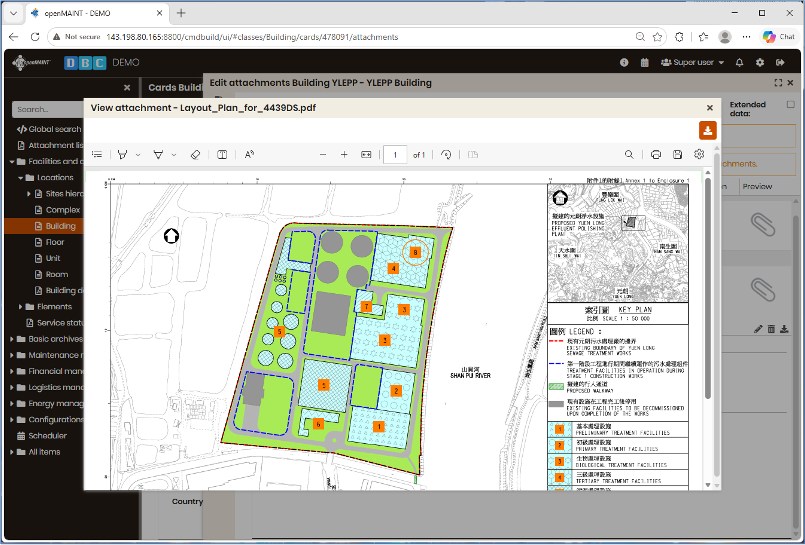Collapse the Facilities and assets folder
Image resolution: width=805 pixels, height=545 pixels.
point(12,161)
